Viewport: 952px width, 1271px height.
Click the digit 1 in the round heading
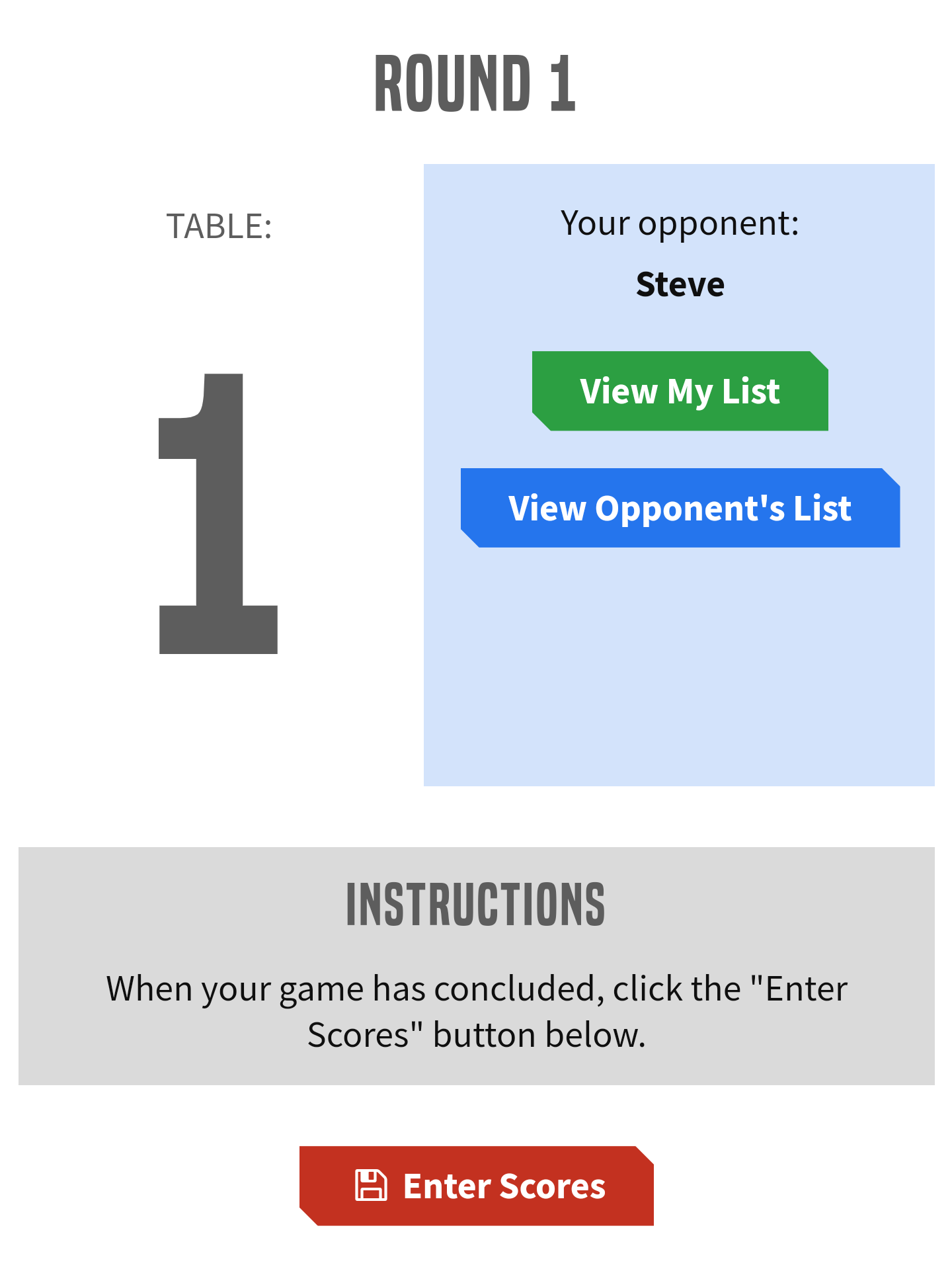(563, 84)
